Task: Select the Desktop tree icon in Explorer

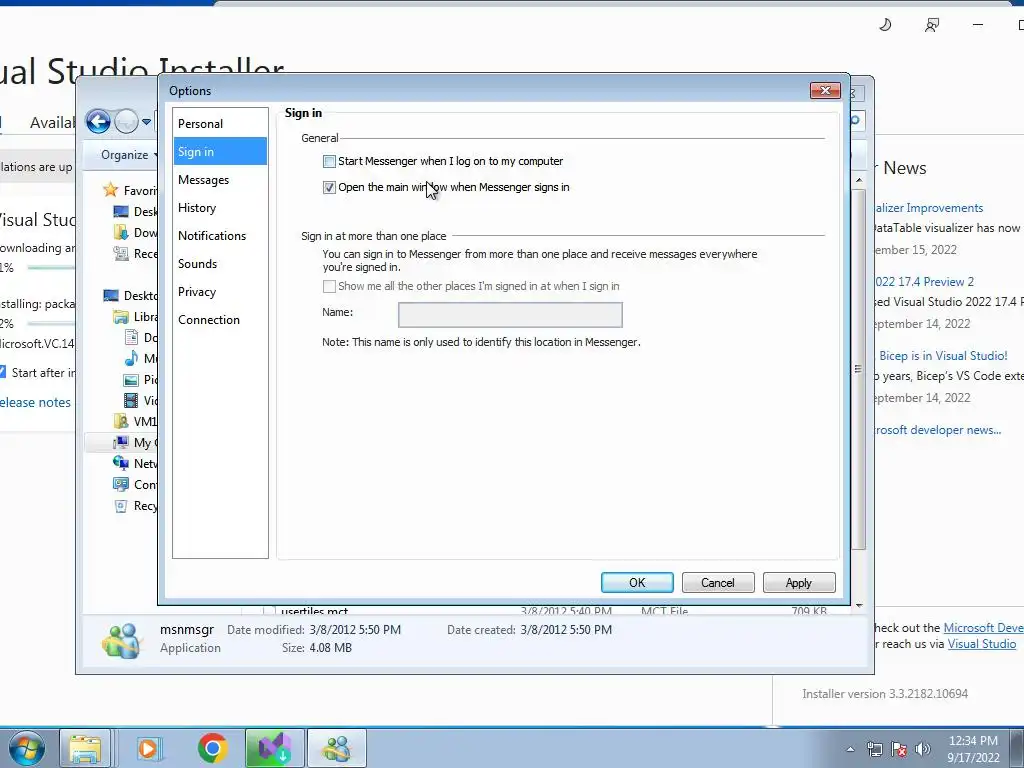Action: pyautogui.click(x=111, y=296)
